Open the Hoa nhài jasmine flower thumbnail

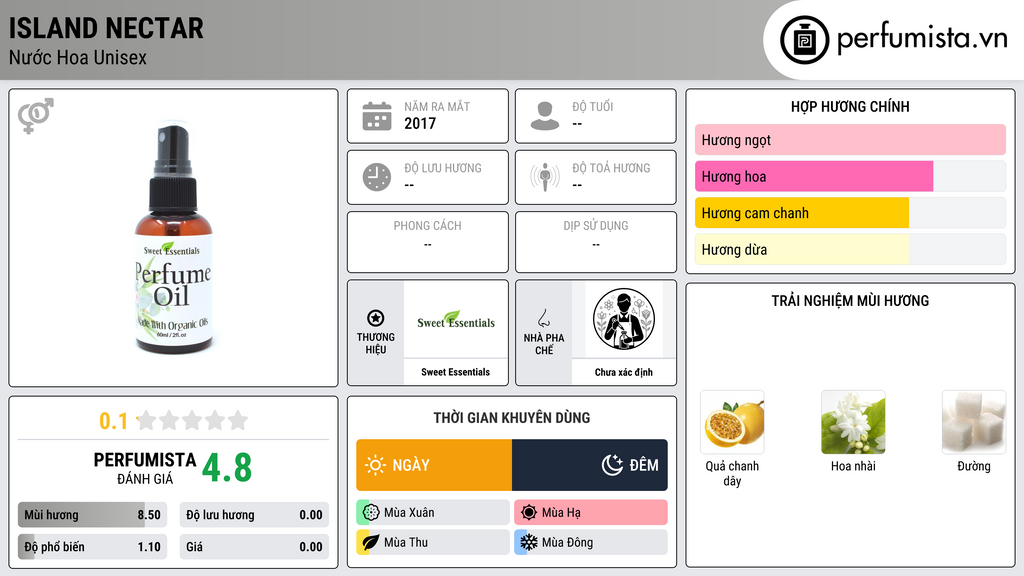pyautogui.click(x=853, y=423)
